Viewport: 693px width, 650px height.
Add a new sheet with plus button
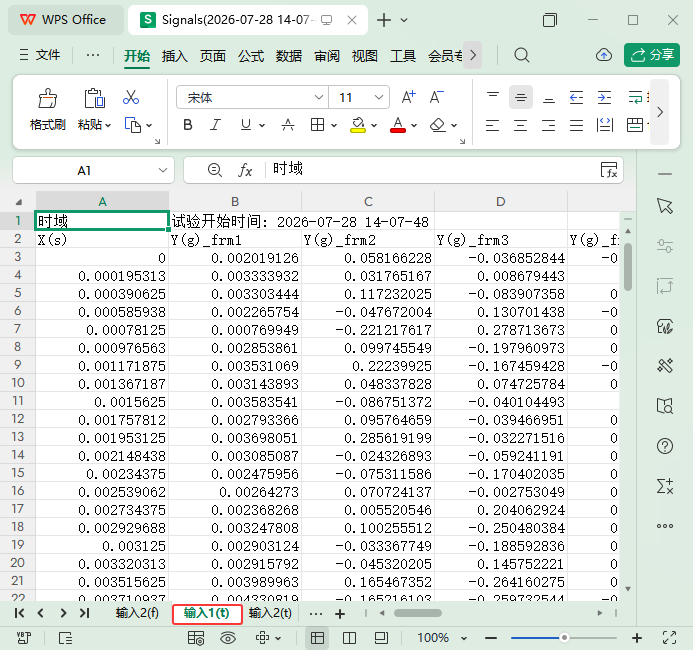point(340,613)
